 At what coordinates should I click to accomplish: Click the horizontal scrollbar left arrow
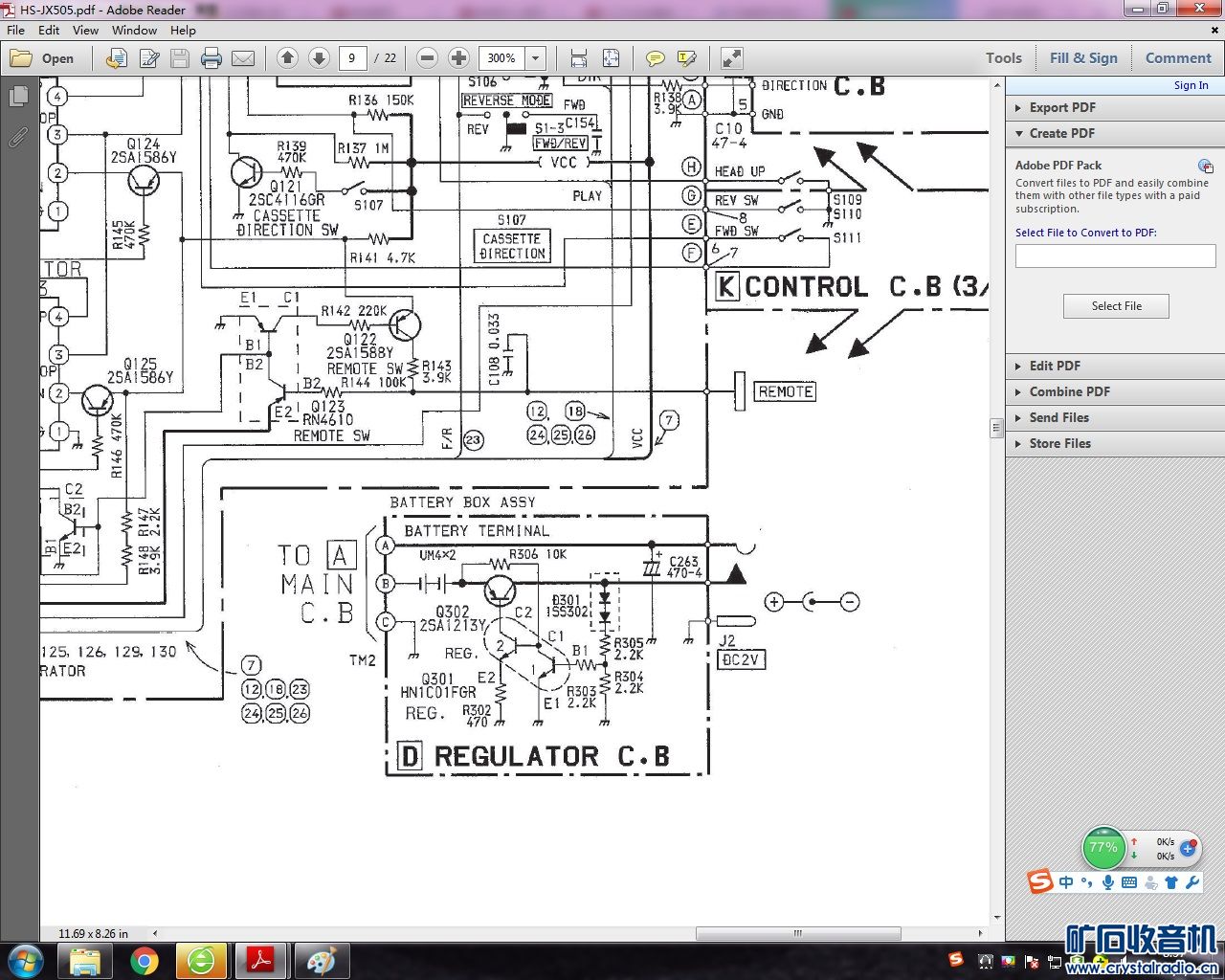tap(155, 933)
